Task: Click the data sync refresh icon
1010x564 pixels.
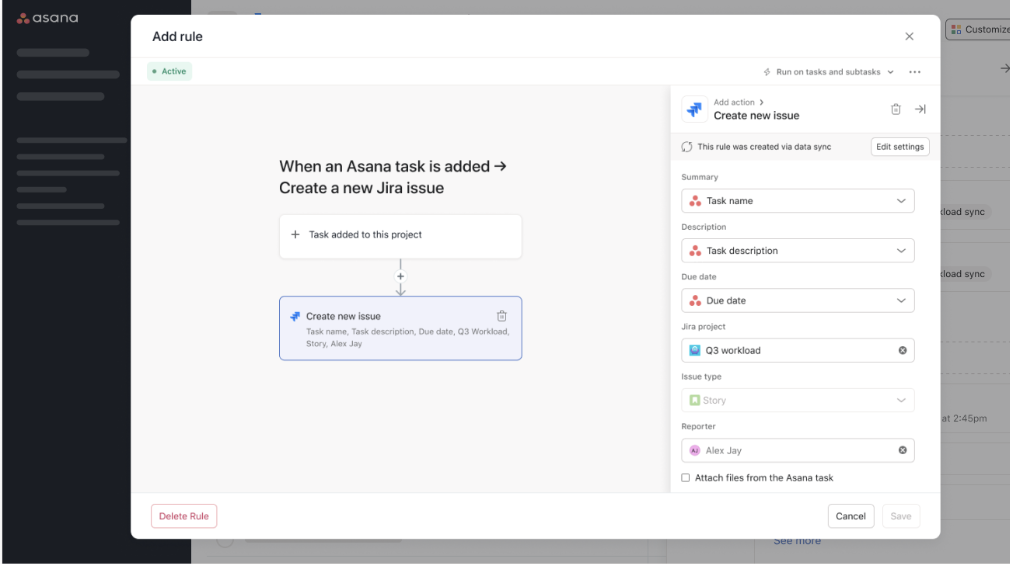Action: point(687,147)
